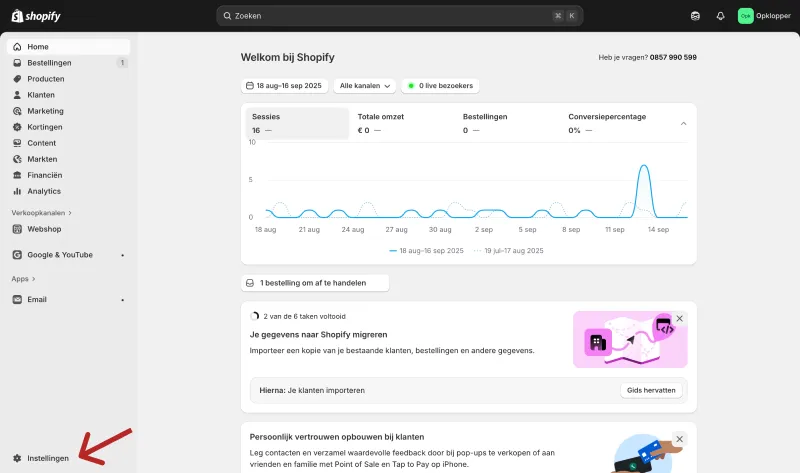The height and width of the screenshot is (473, 800).
Task: Open Klanten in sidebar
Action: 68,95
